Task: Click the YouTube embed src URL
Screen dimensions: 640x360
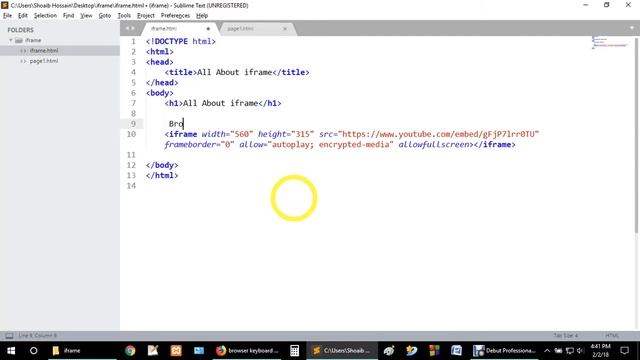Action: (438, 134)
